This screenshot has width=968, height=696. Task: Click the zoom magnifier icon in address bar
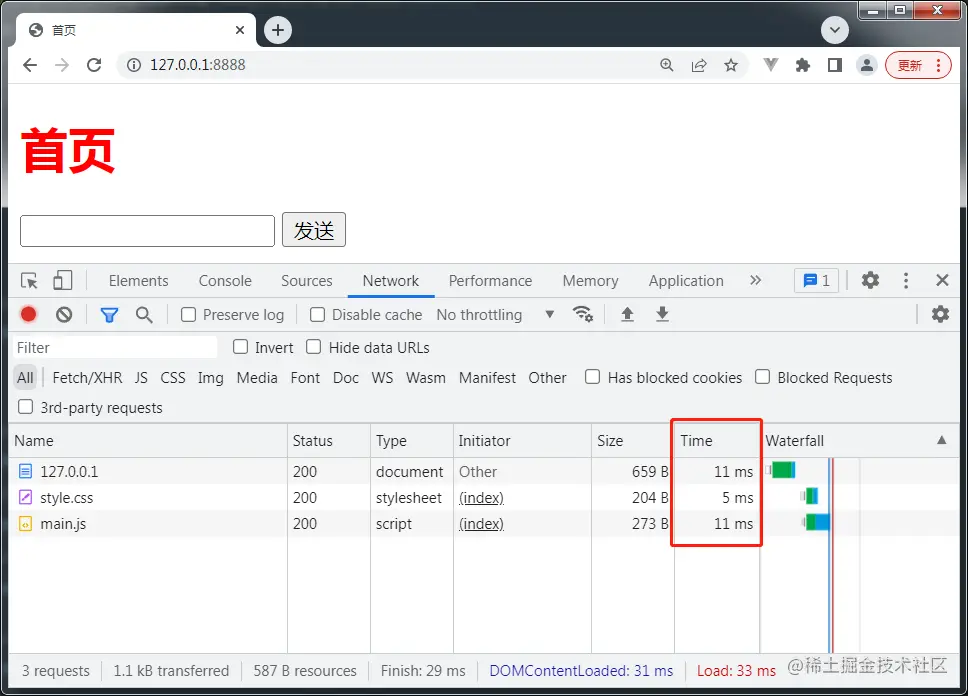(666, 65)
